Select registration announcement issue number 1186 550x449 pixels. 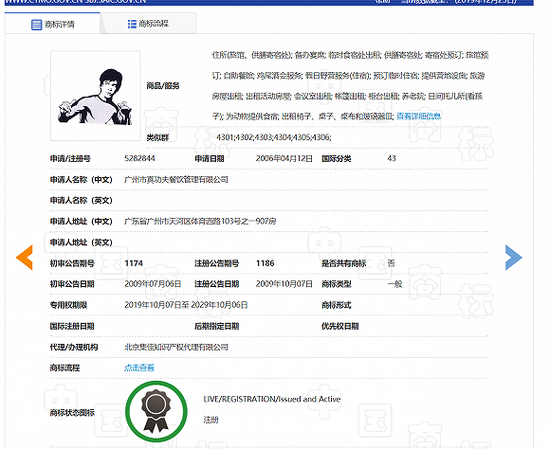pos(265,263)
